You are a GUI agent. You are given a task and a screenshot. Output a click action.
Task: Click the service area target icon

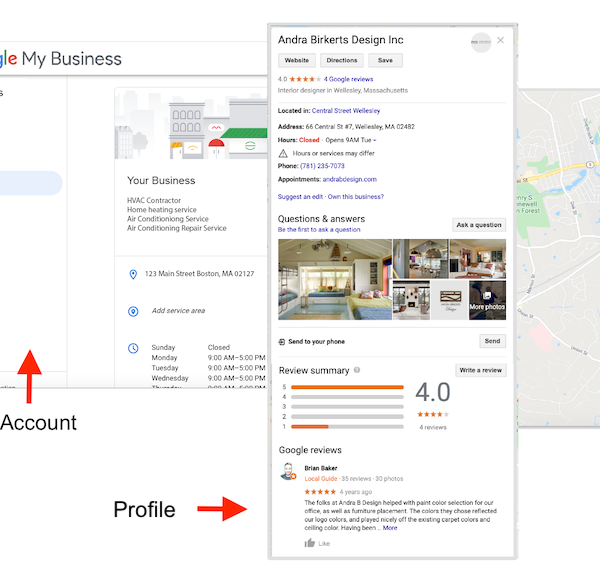133,311
